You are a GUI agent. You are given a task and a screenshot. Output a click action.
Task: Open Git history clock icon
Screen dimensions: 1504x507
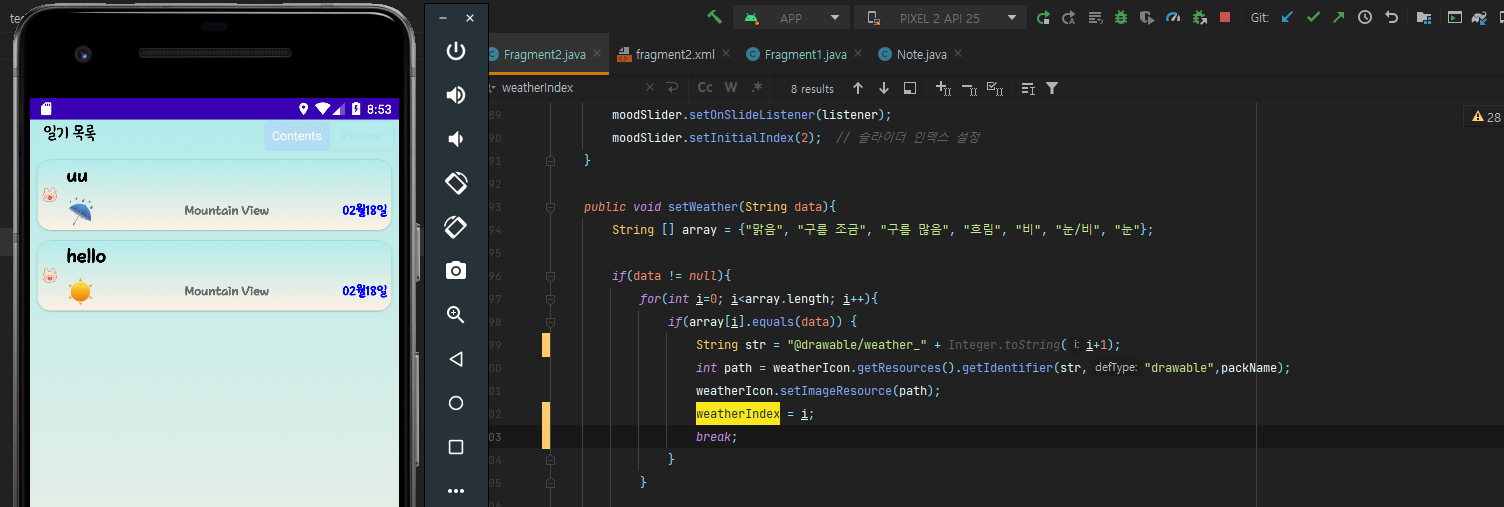[x=1365, y=17]
